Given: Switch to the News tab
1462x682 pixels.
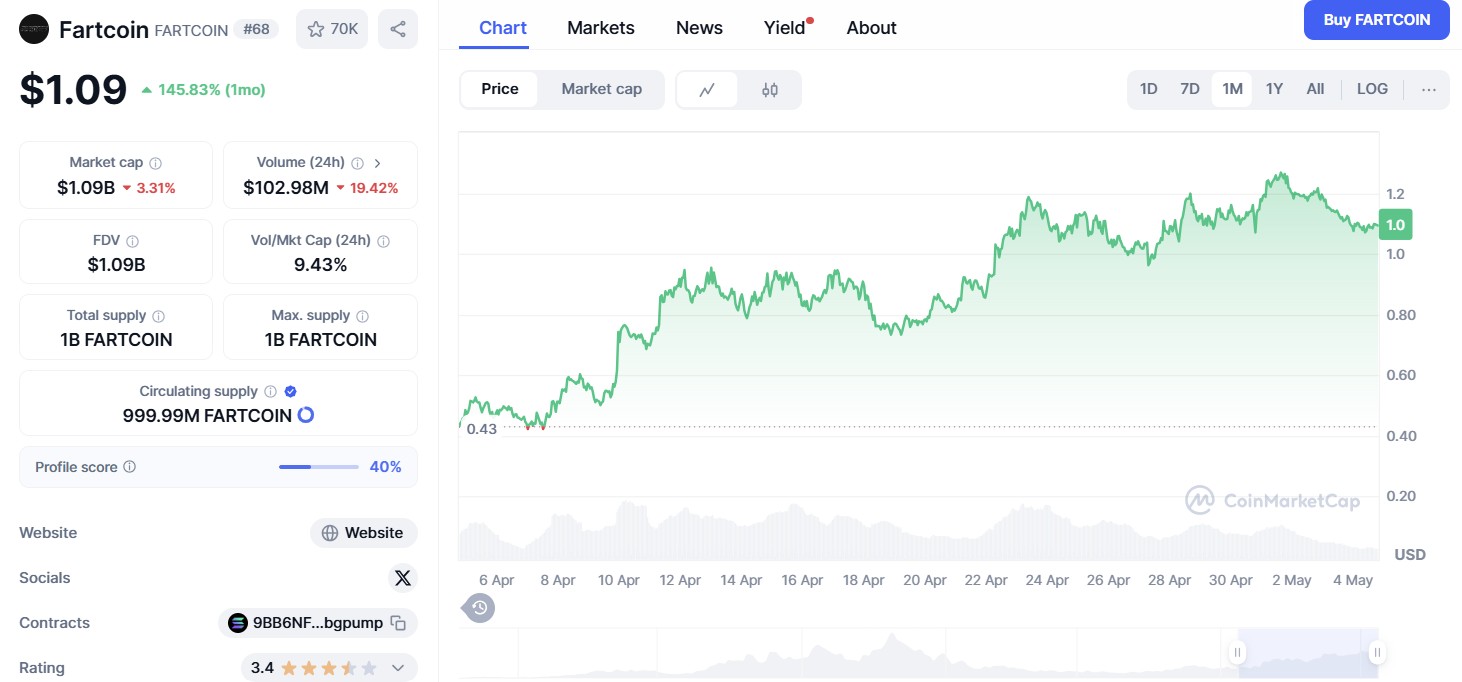Looking at the screenshot, I should click(x=699, y=28).
